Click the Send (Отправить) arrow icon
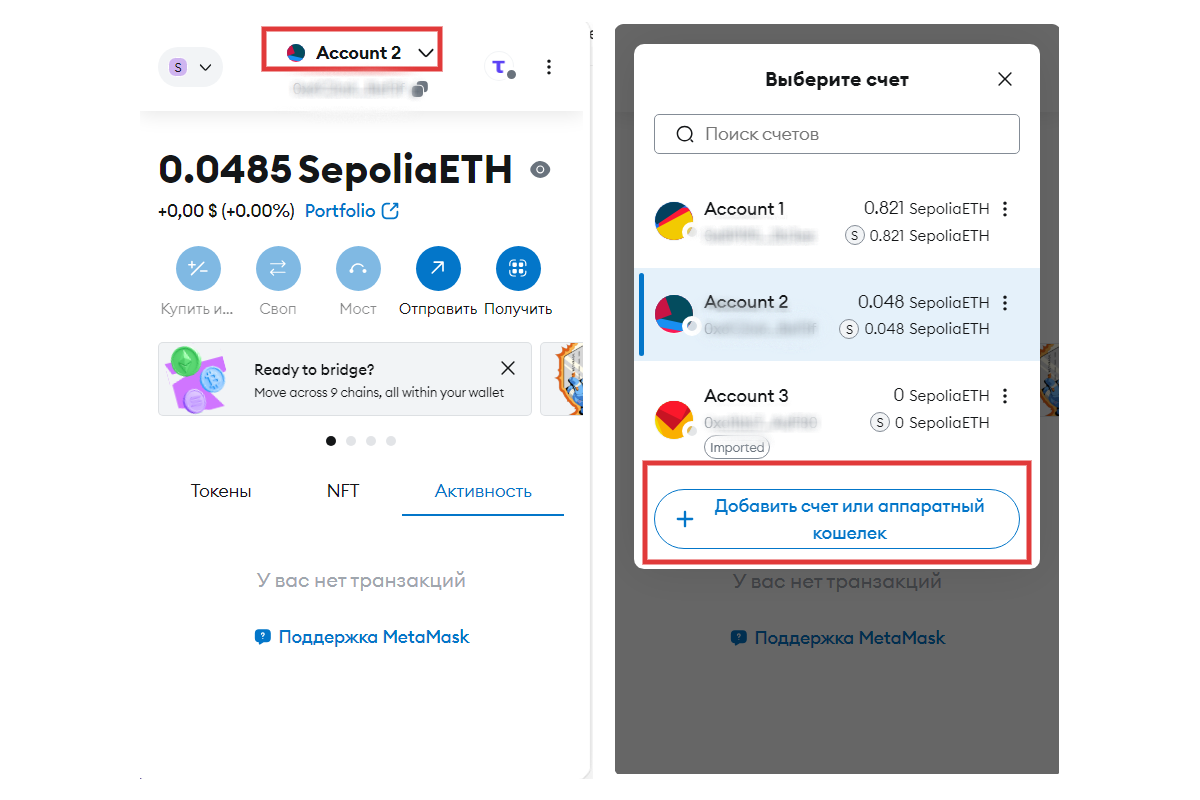The width and height of the screenshot is (1200, 800). pos(438,268)
